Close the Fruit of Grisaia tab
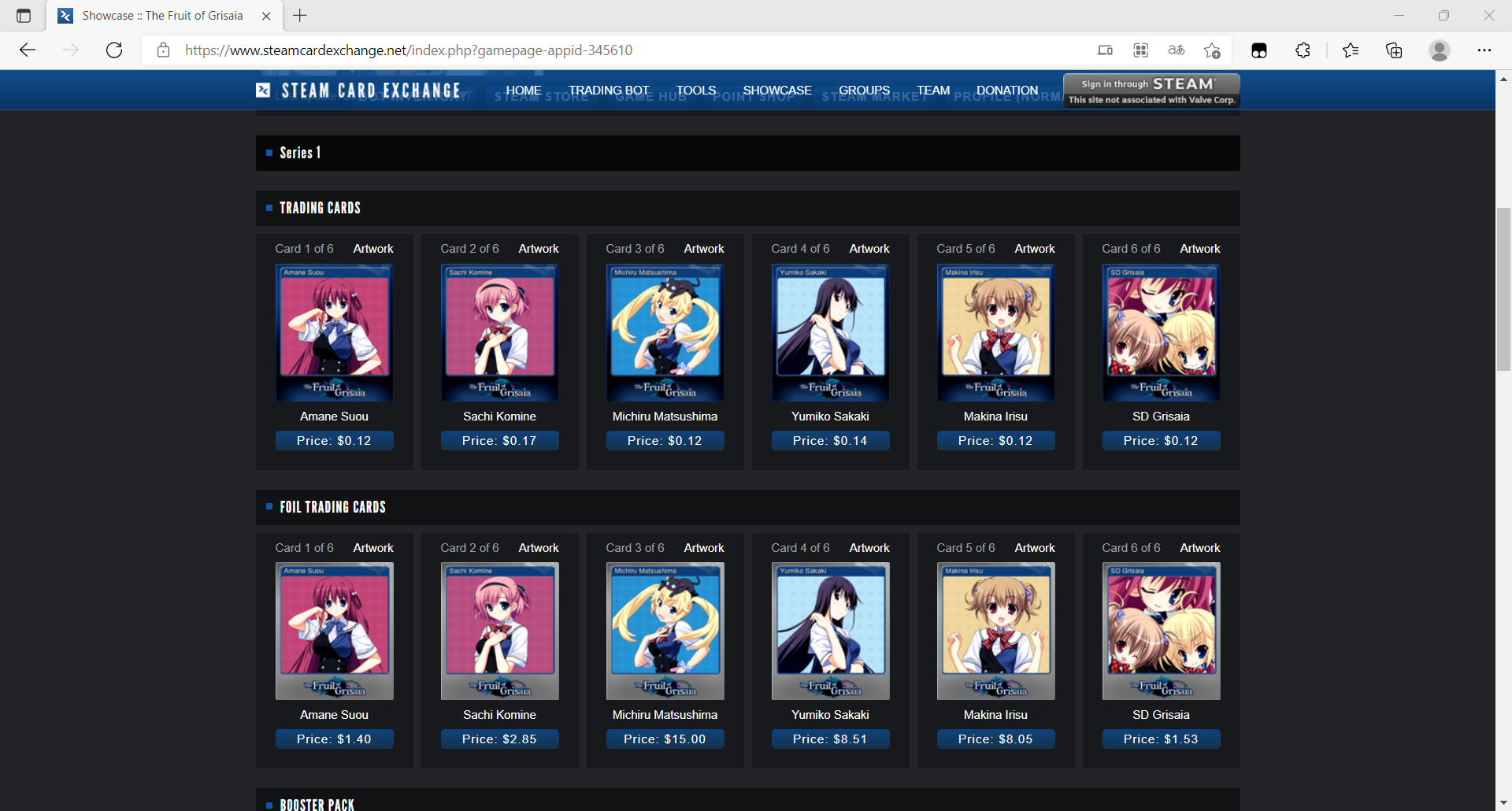The width and height of the screenshot is (1512, 811). coord(266,16)
